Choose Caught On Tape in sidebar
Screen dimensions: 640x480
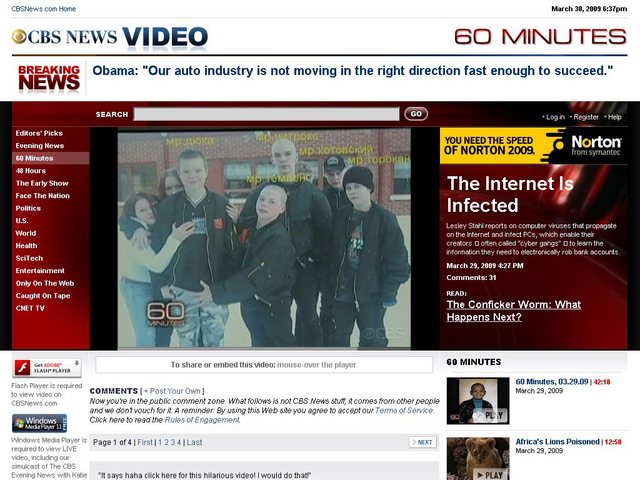tap(42, 296)
